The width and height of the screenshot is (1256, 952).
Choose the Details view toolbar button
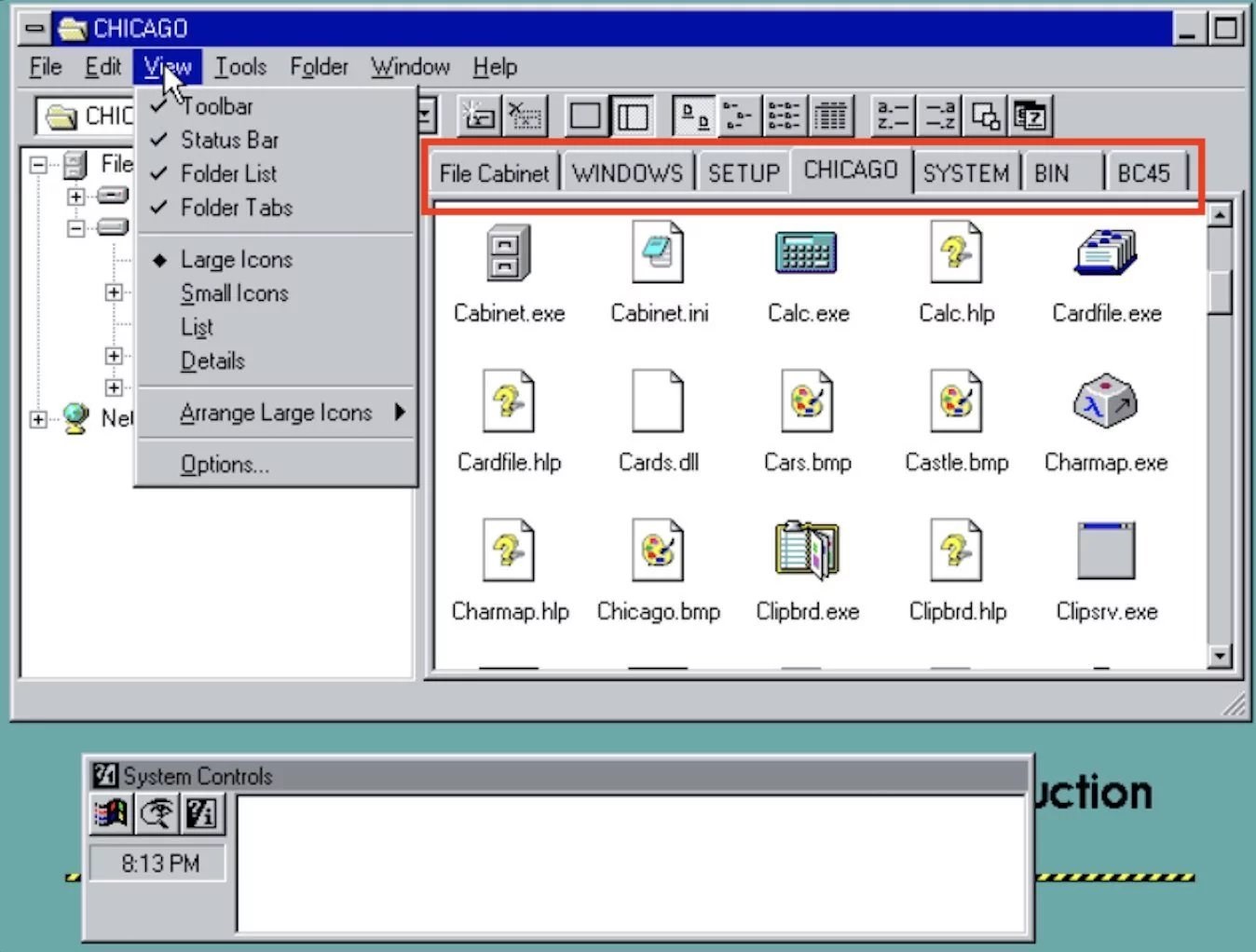click(831, 116)
